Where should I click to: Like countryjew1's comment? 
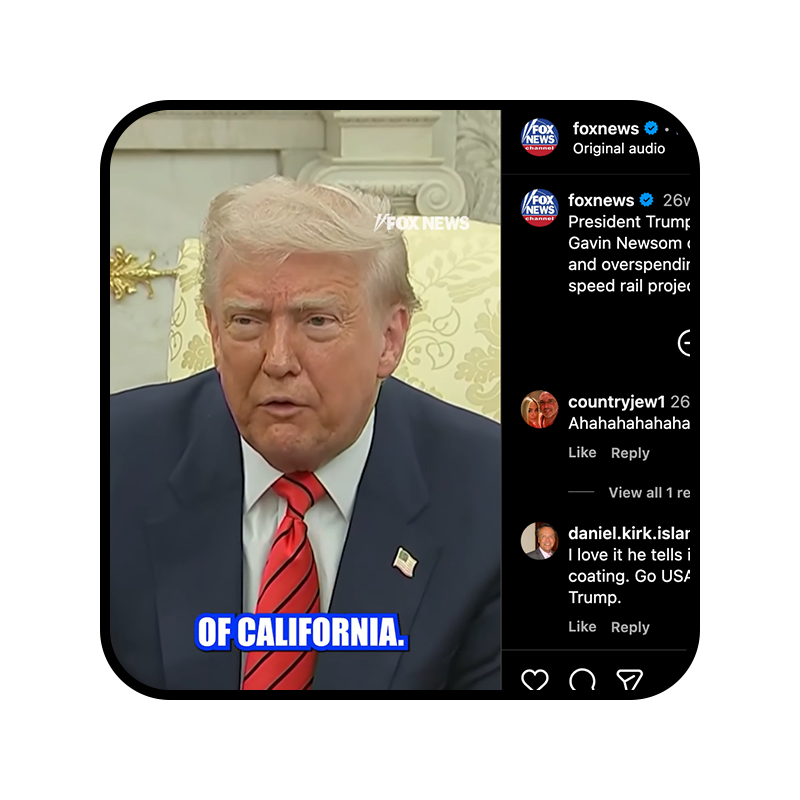tap(582, 453)
